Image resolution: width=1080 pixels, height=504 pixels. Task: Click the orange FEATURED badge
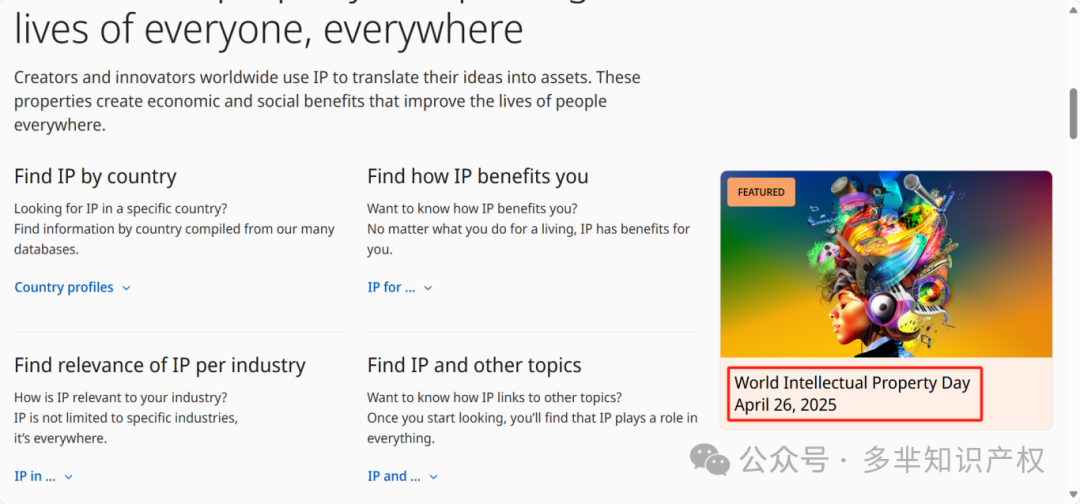tap(761, 192)
